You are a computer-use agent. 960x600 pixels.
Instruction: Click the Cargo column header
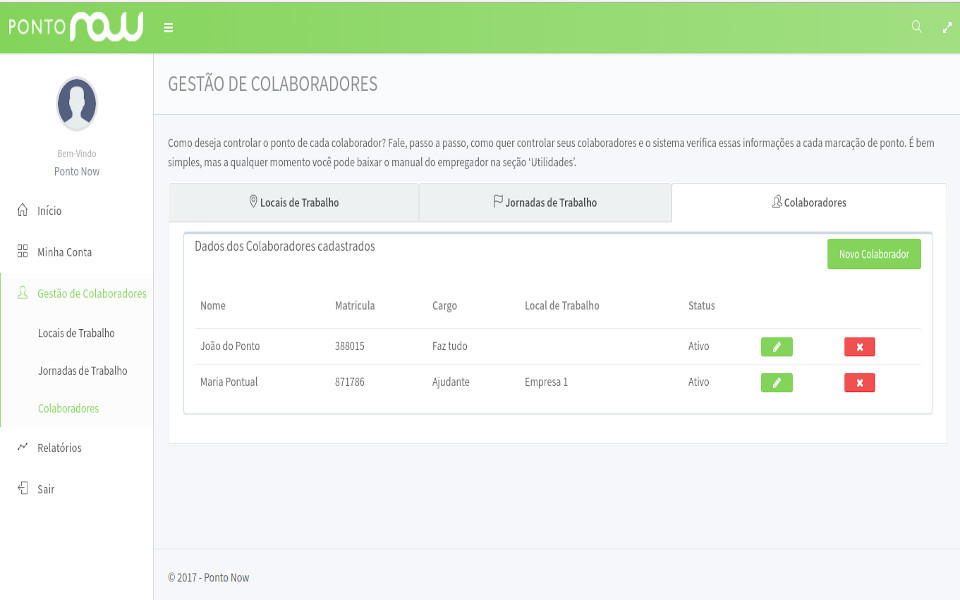pos(444,306)
